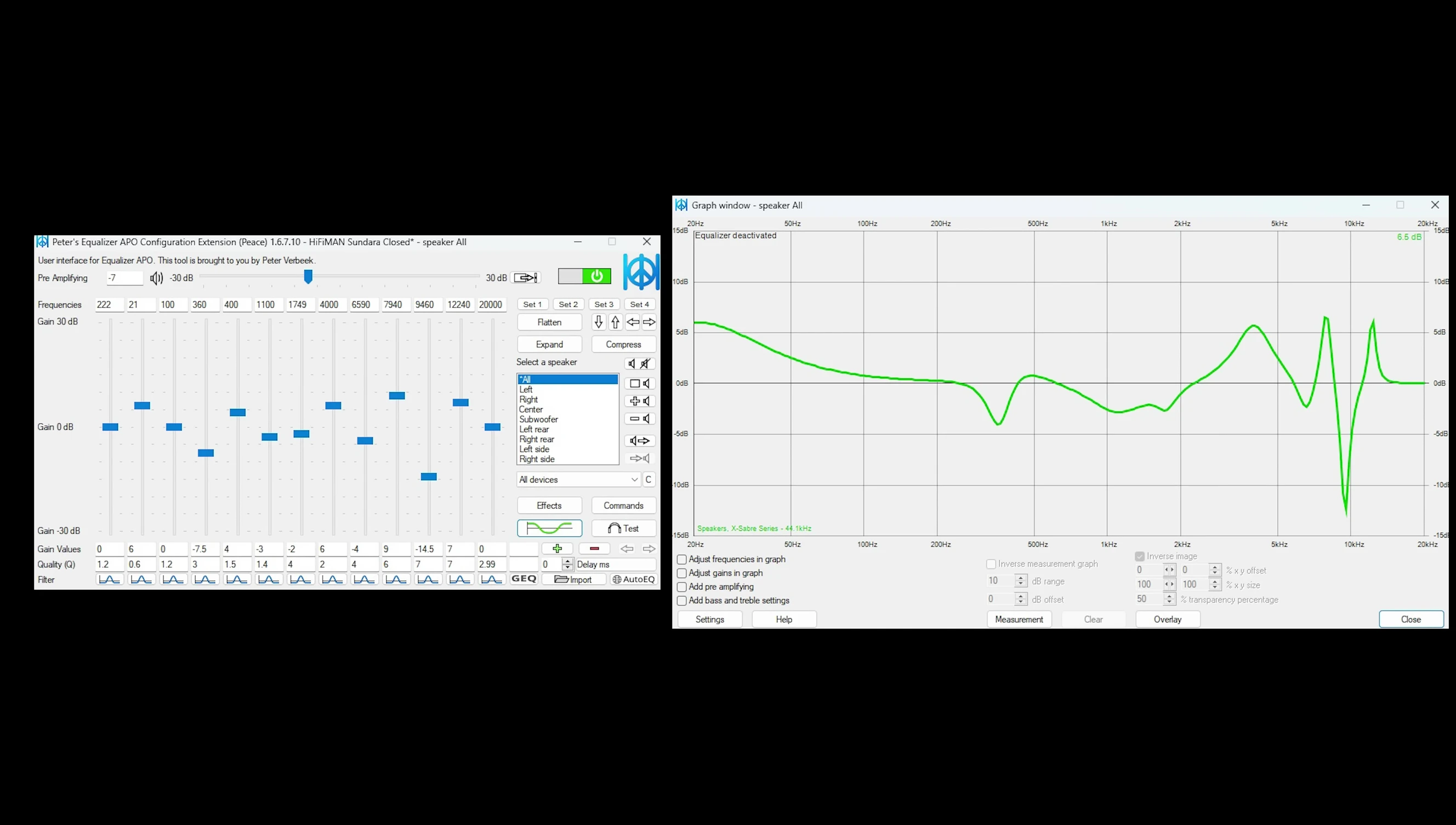
Task: Click stepper of second x y size field
Action: (1215, 584)
